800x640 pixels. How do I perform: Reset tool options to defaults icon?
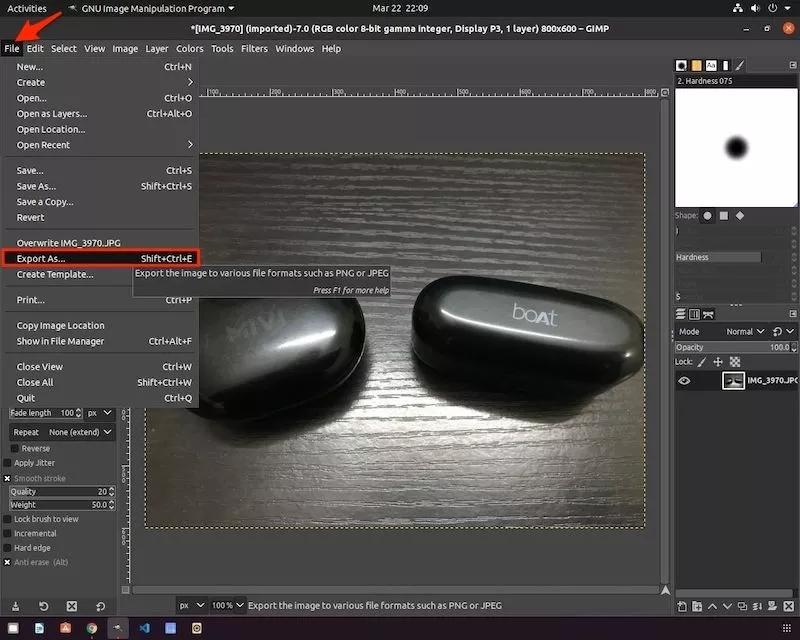pyautogui.click(x=100, y=606)
